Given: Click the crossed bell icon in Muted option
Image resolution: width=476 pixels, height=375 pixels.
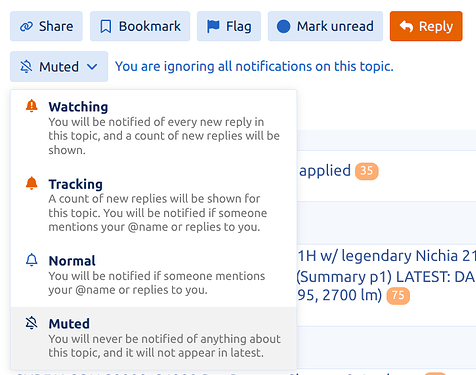Looking at the screenshot, I should pos(32,323).
